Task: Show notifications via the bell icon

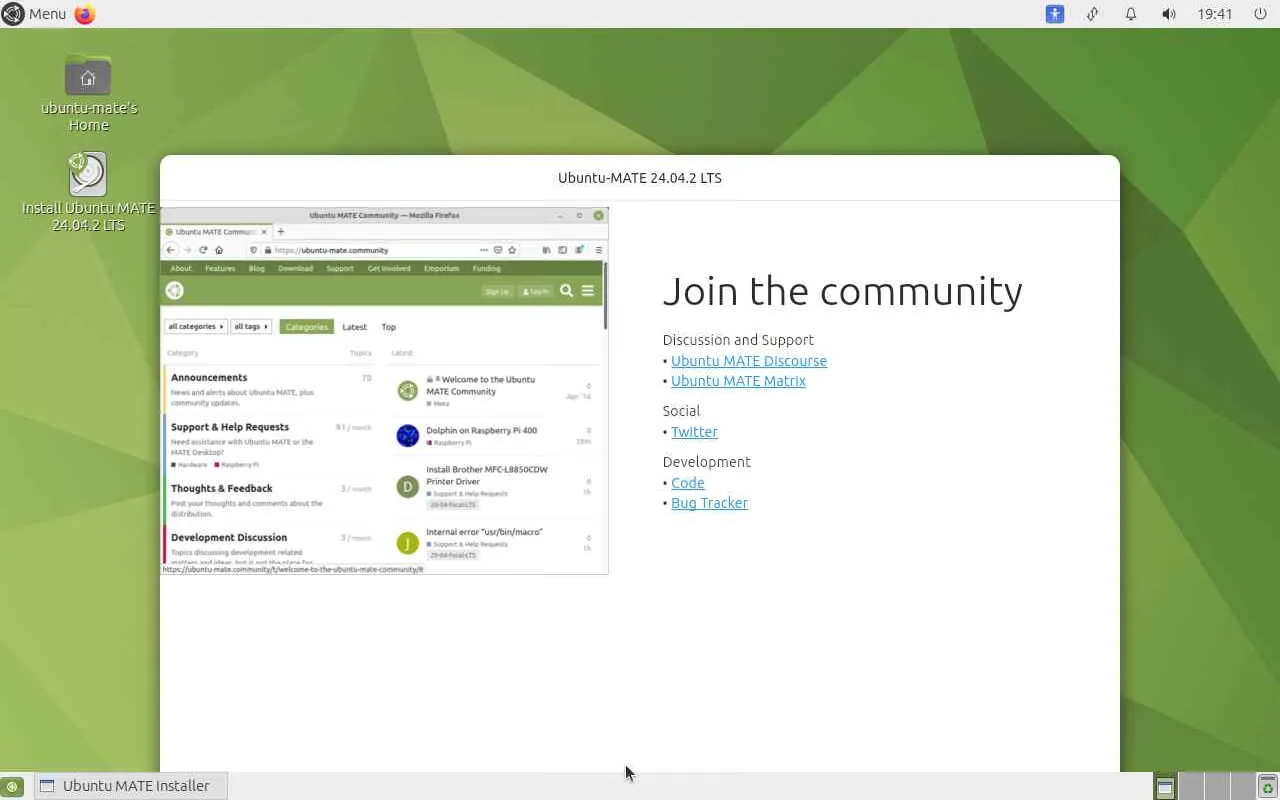Action: pyautogui.click(x=1131, y=14)
